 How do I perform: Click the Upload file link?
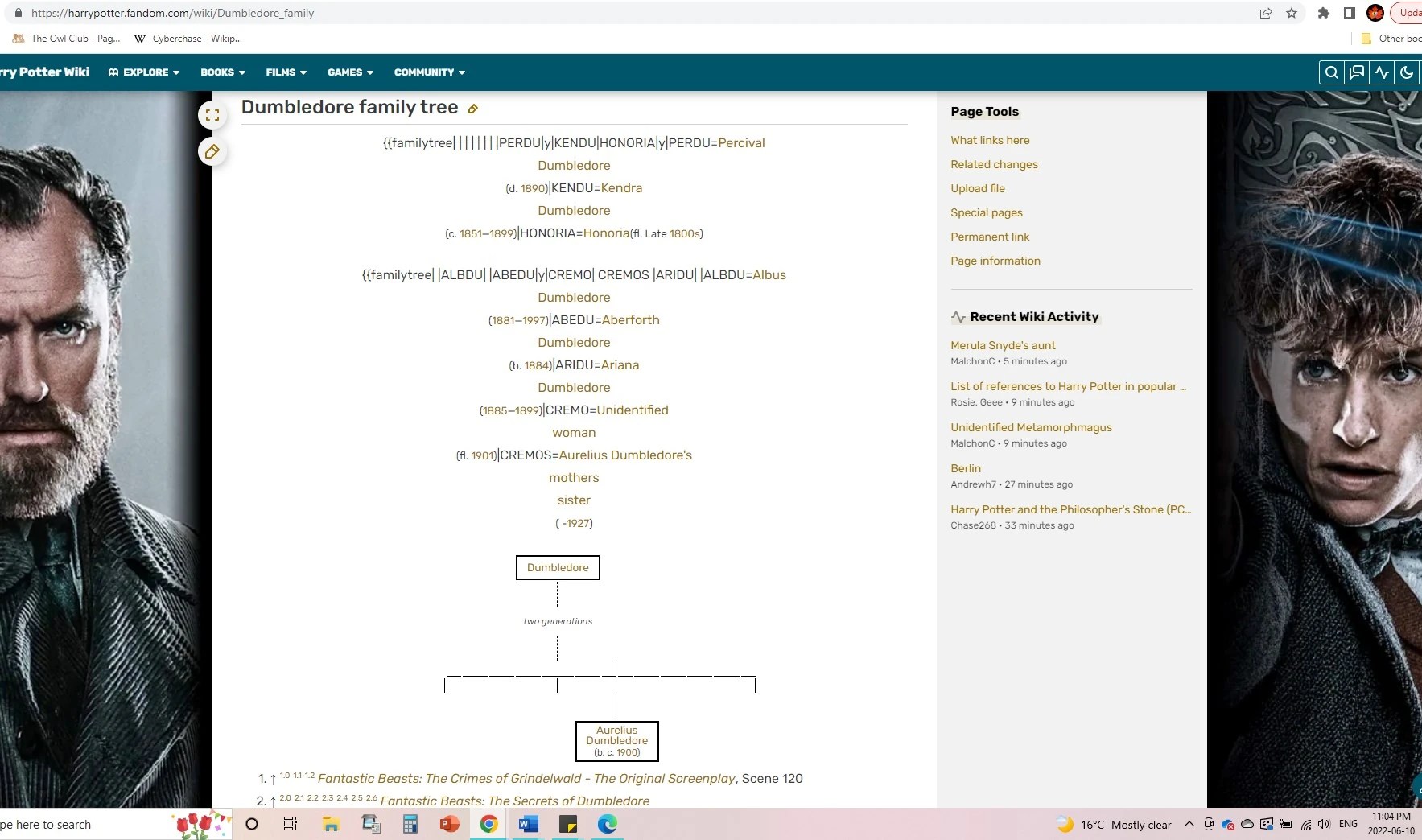coord(977,188)
